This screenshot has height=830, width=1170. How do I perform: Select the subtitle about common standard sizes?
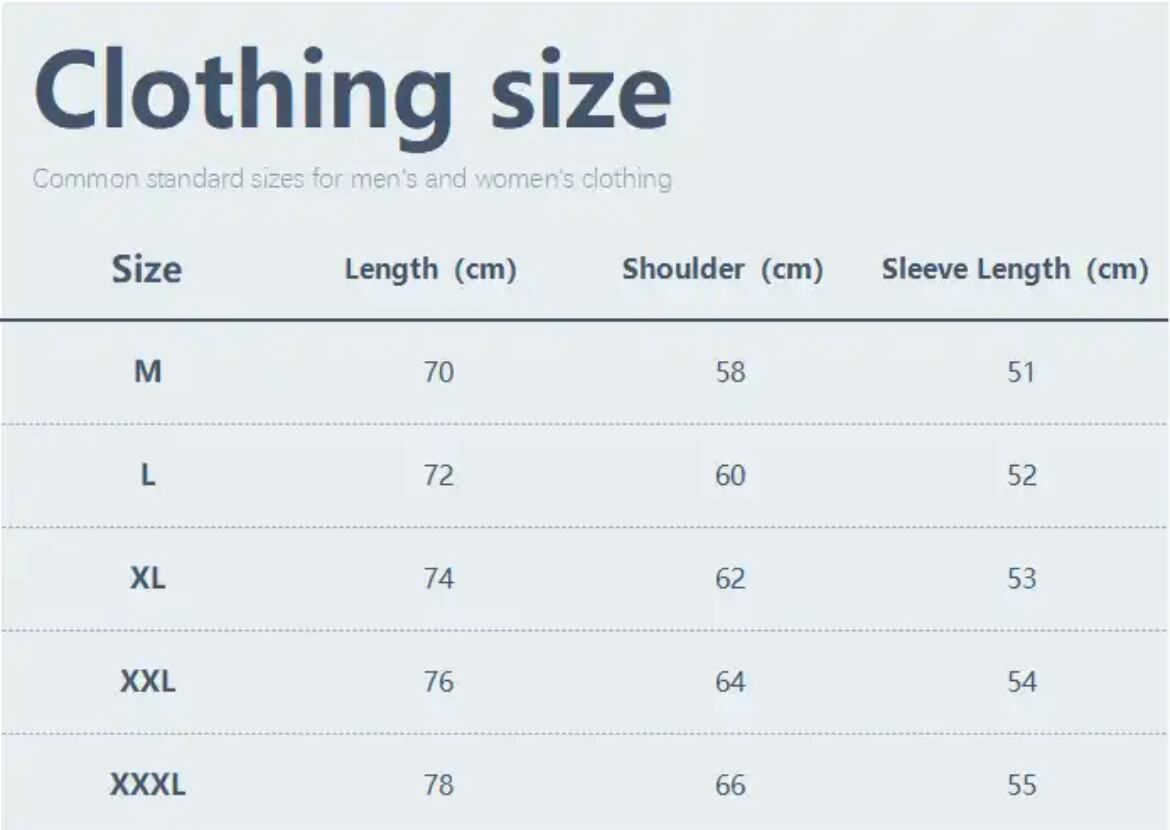(352, 179)
